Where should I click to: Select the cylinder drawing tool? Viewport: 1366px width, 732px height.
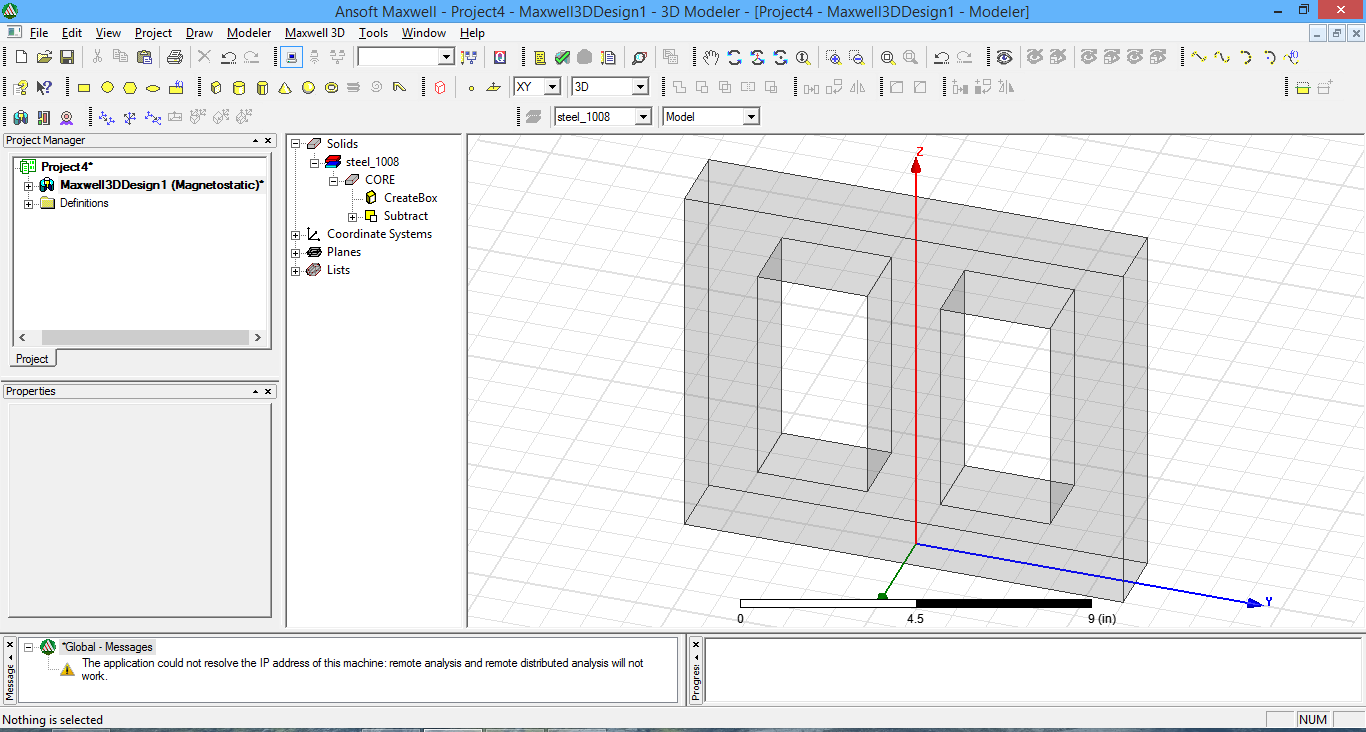coord(239,86)
